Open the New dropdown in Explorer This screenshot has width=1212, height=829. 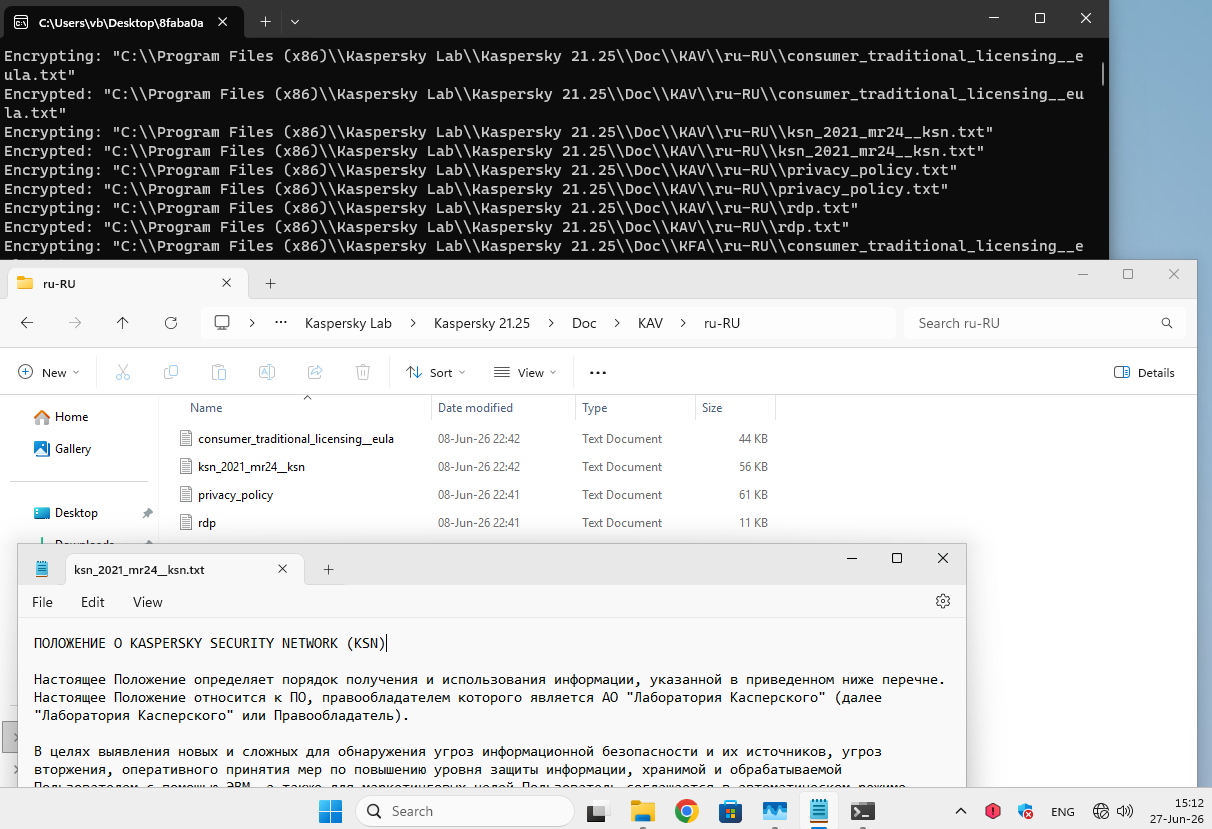(48, 372)
